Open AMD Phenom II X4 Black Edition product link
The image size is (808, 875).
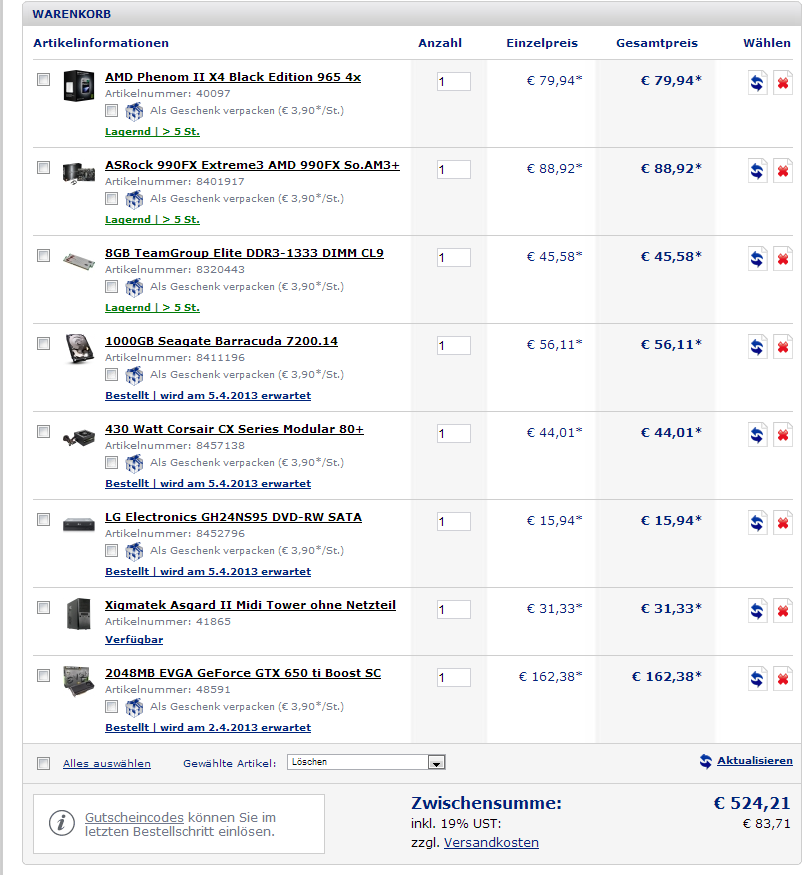(x=233, y=77)
